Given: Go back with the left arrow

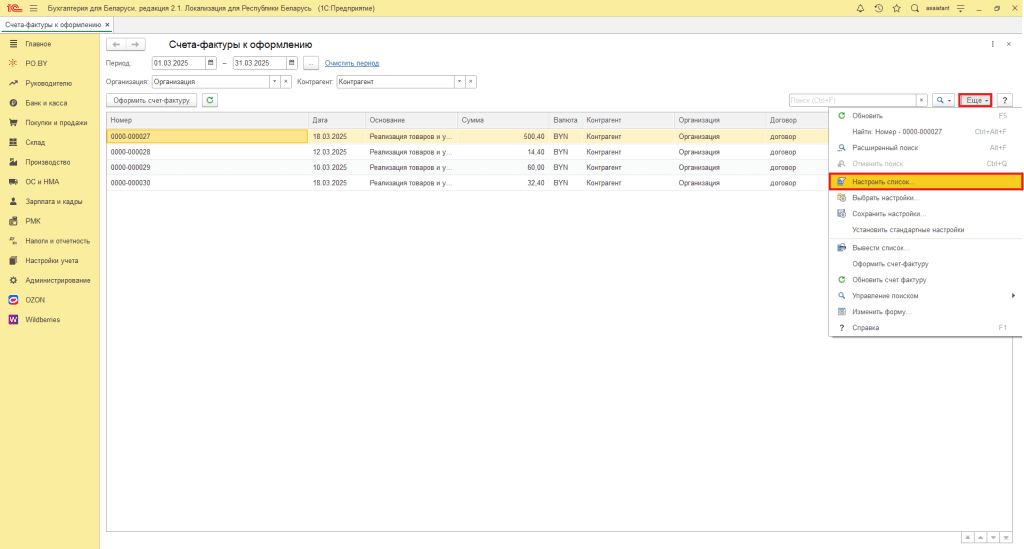Looking at the screenshot, I should (116, 44).
